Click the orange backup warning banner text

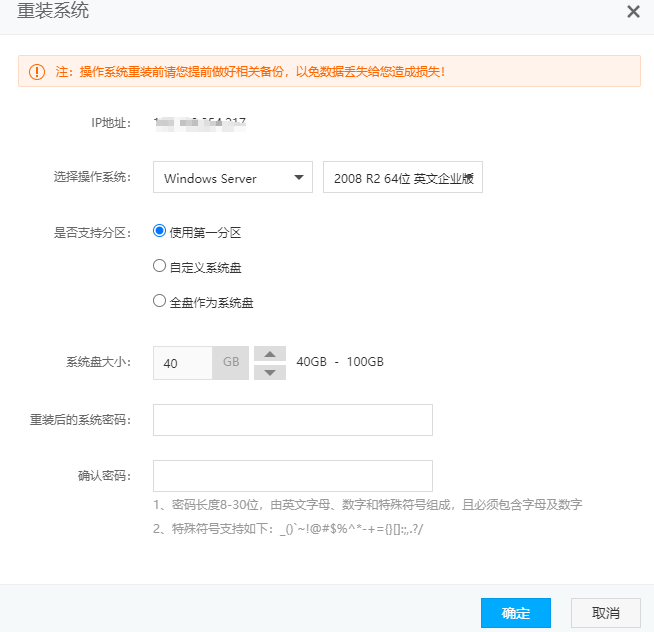(x=250, y=72)
